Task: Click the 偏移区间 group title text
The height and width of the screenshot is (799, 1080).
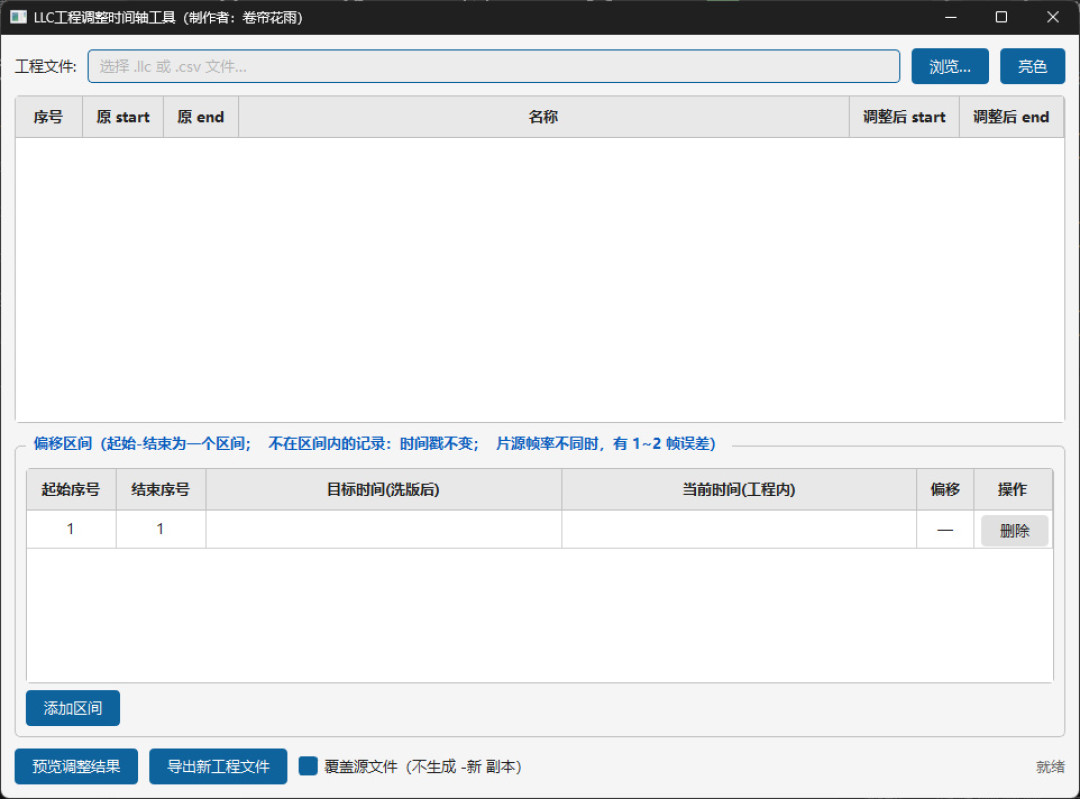Action: click(375, 444)
